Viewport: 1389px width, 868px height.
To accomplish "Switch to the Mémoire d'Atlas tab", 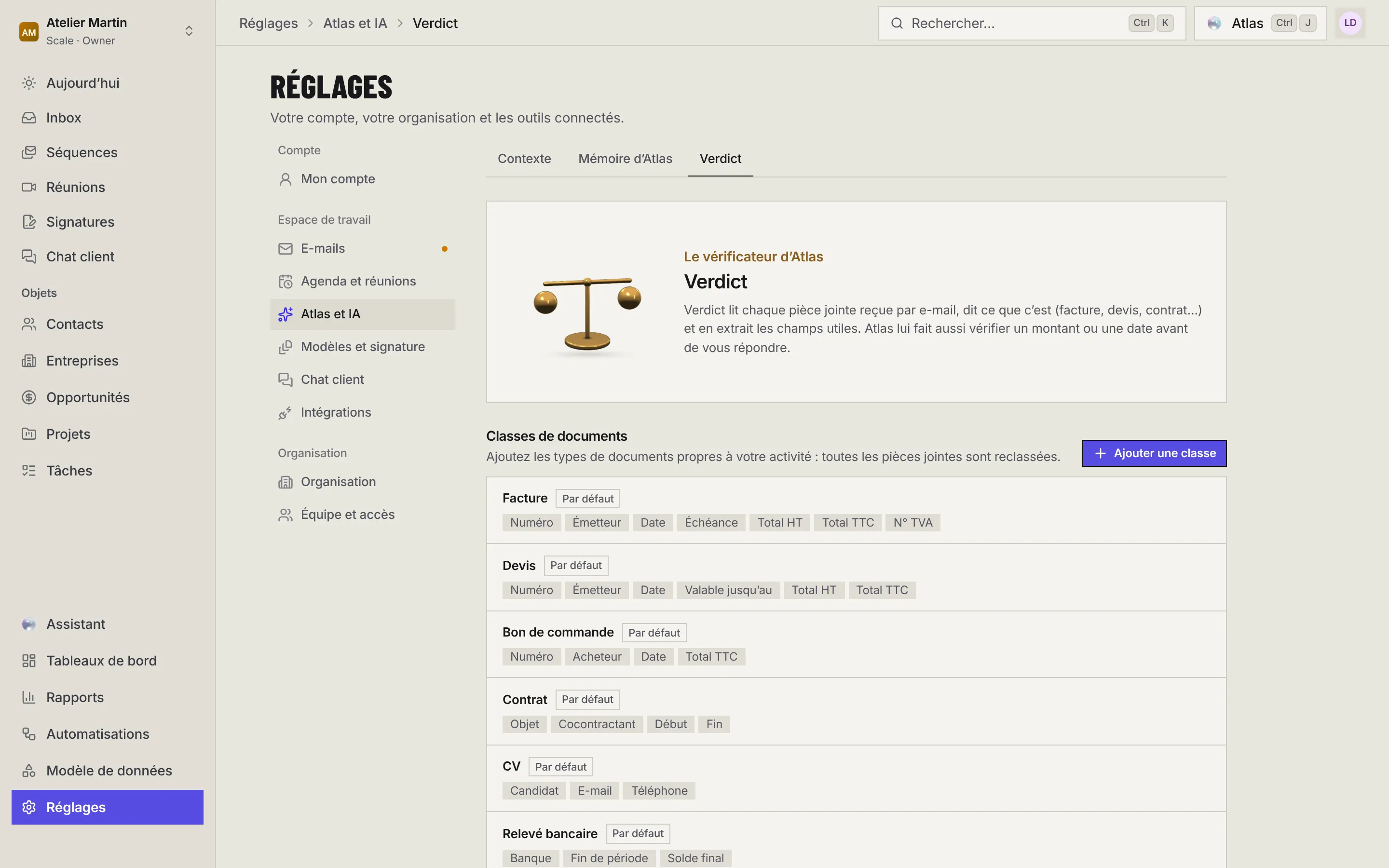I will click(x=625, y=159).
